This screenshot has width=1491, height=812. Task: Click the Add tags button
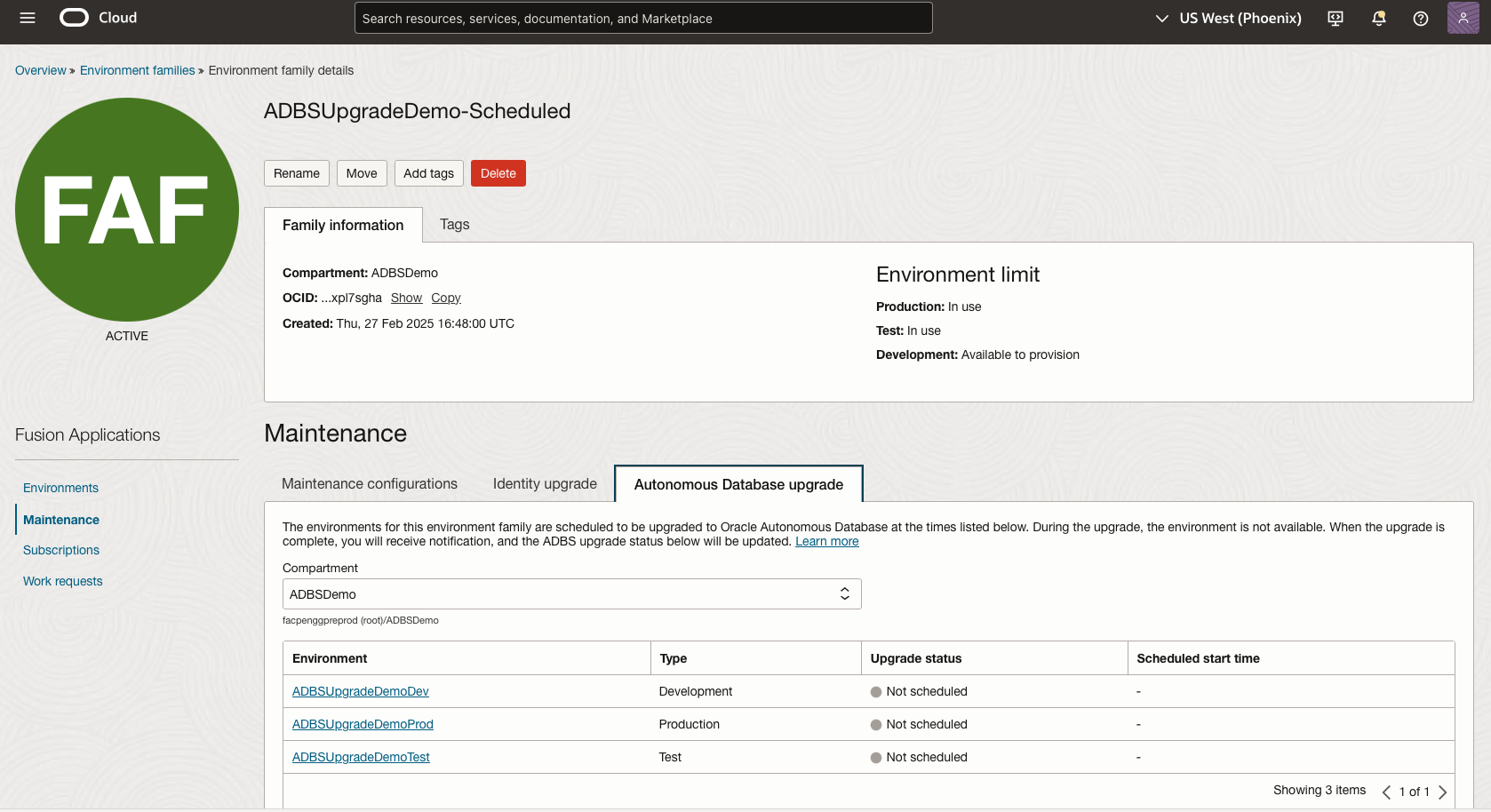tap(428, 173)
